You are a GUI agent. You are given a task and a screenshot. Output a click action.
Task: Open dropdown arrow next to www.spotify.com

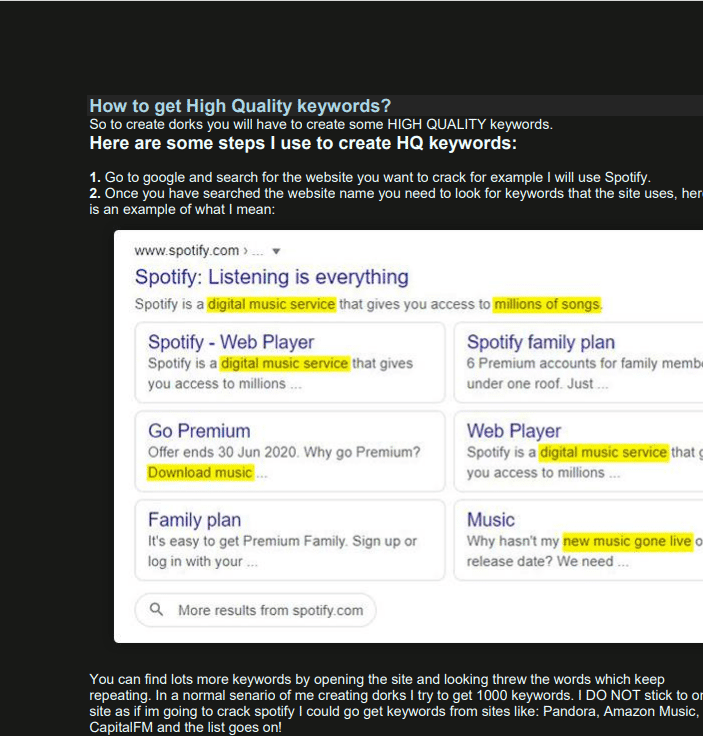pyautogui.click(x=276, y=251)
